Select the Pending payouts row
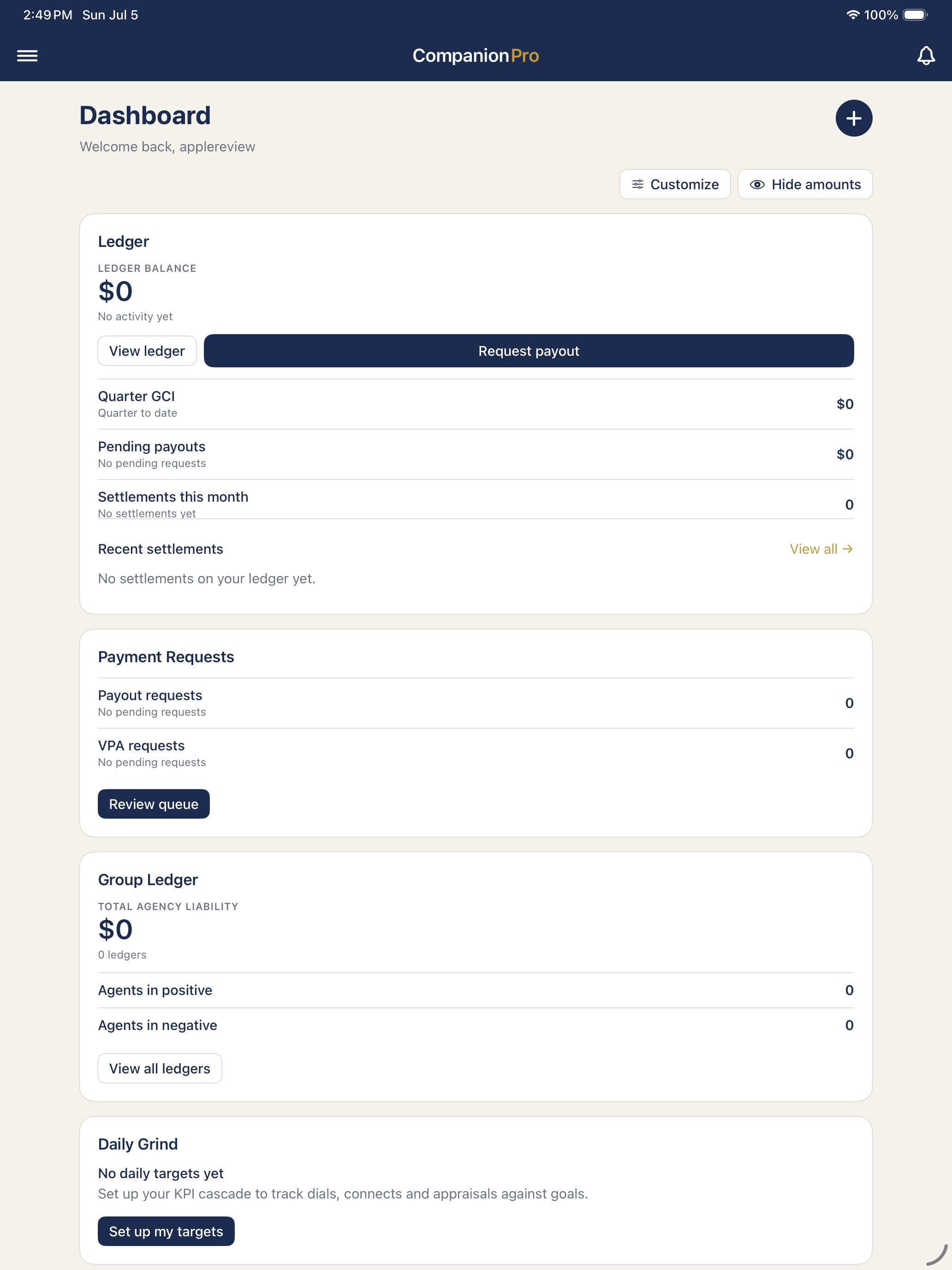This screenshot has width=952, height=1270. pyautogui.click(x=476, y=454)
